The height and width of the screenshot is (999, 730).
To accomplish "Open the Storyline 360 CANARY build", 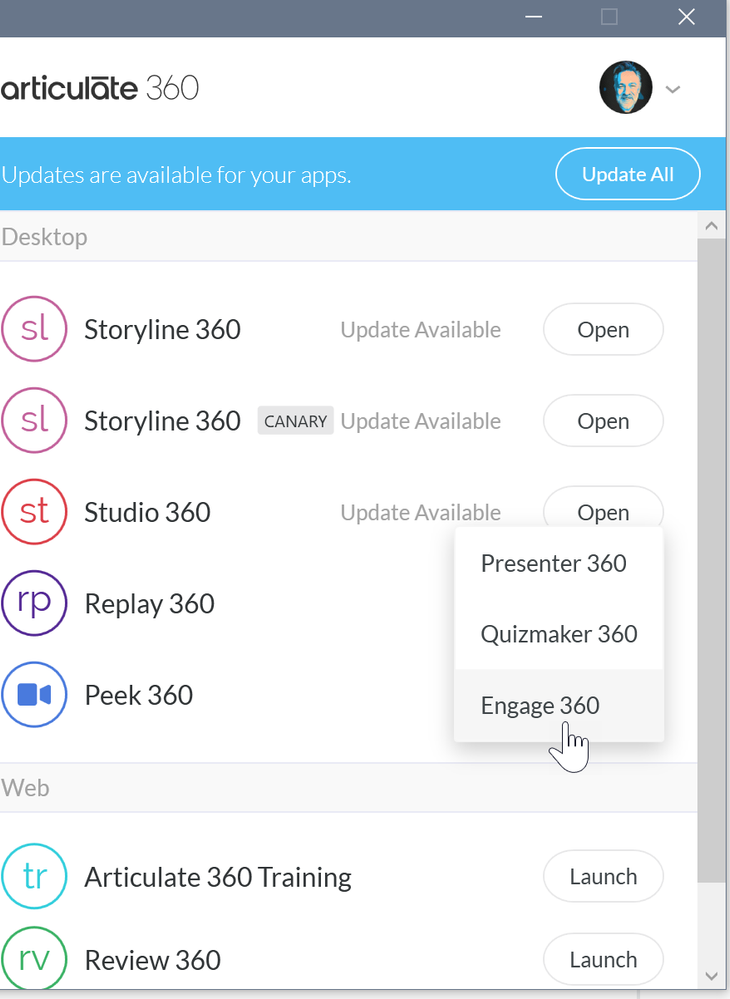I will [603, 420].
